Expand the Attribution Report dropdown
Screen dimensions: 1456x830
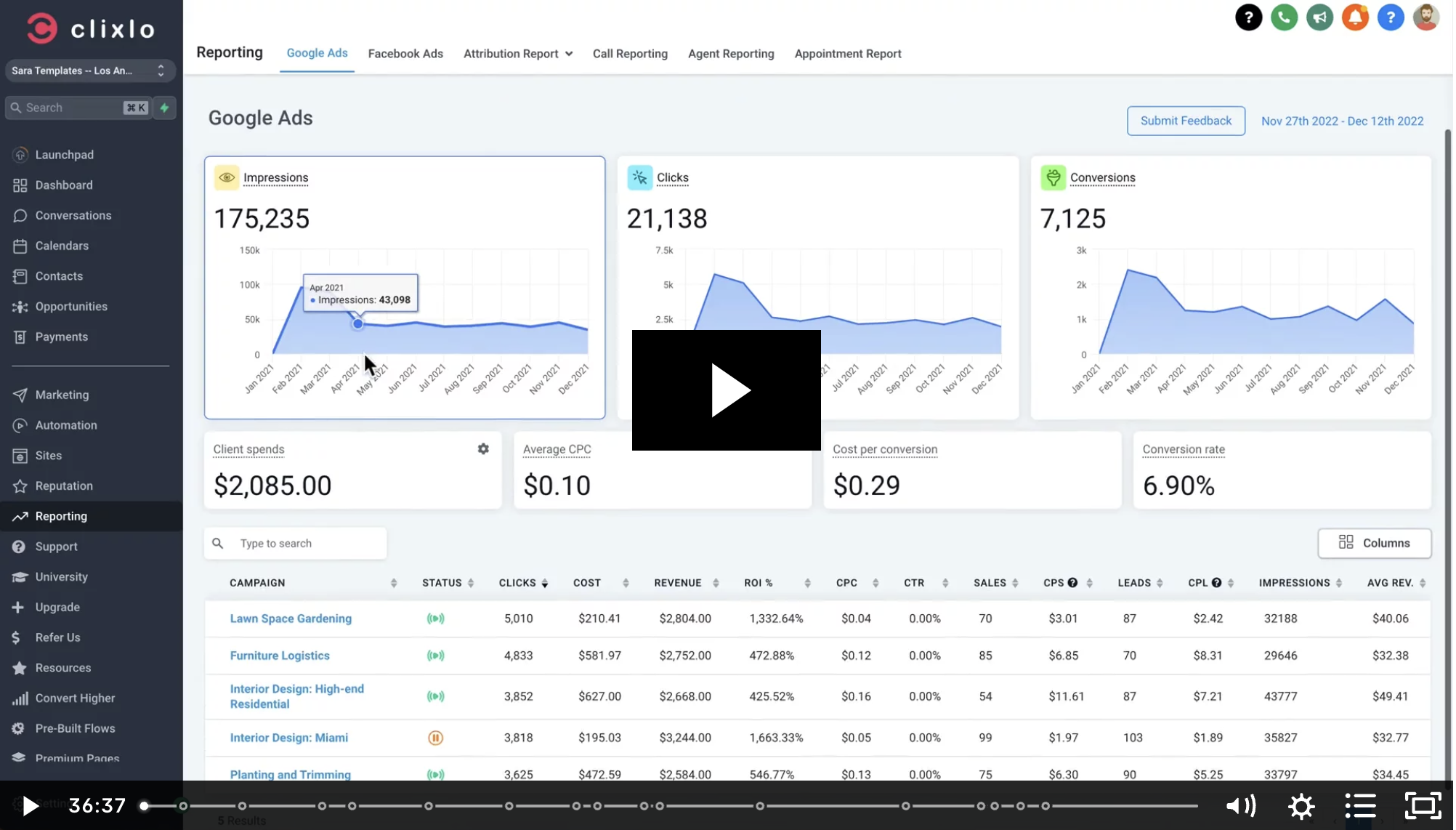[x=519, y=54]
